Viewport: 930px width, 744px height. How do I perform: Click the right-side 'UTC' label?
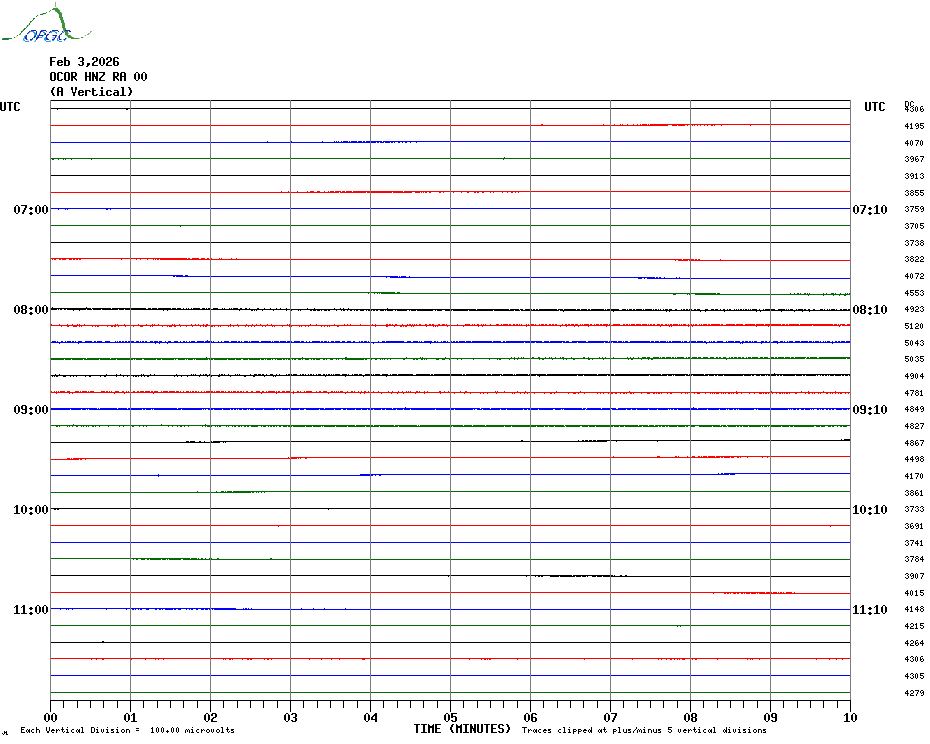coord(874,107)
